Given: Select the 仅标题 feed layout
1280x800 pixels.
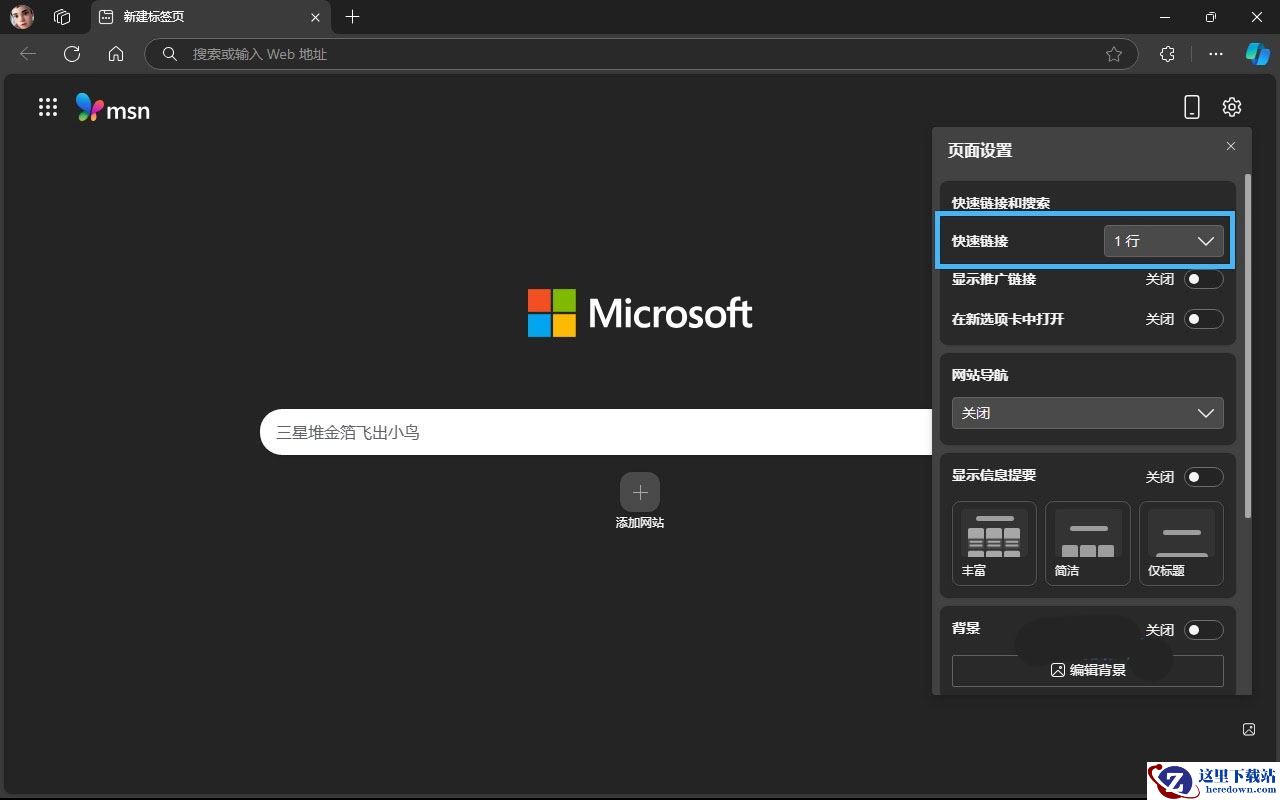Looking at the screenshot, I should pyautogui.click(x=1181, y=543).
